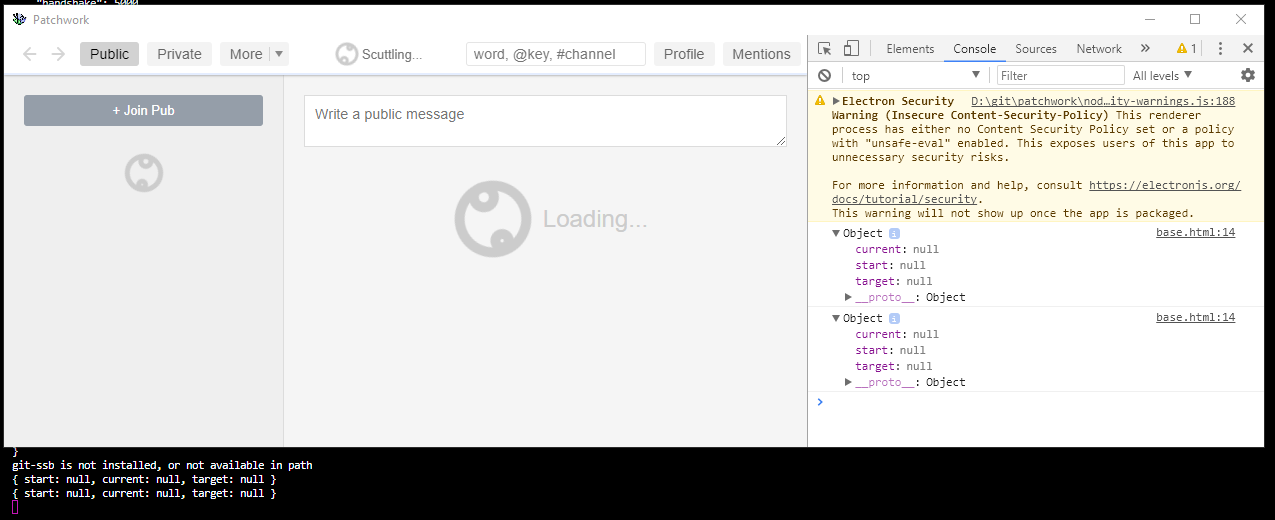Go forward with the right arrow icon
This screenshot has width=1275, height=520.
coord(58,54)
